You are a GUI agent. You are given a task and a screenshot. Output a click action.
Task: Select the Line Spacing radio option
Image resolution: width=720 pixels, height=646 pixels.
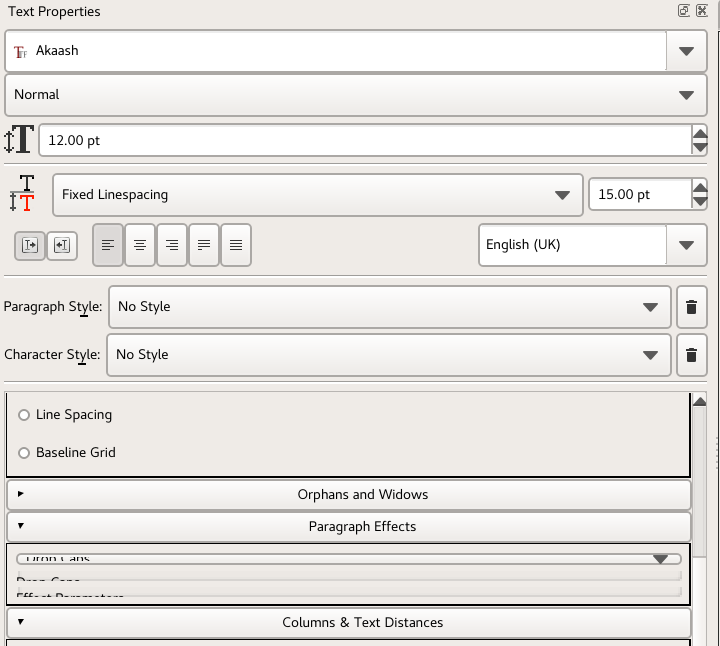pyautogui.click(x=24, y=415)
